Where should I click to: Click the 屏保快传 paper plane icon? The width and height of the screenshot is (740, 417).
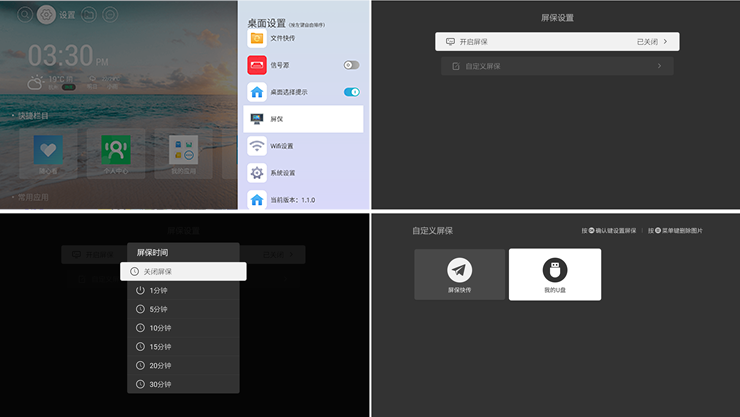coord(460,270)
